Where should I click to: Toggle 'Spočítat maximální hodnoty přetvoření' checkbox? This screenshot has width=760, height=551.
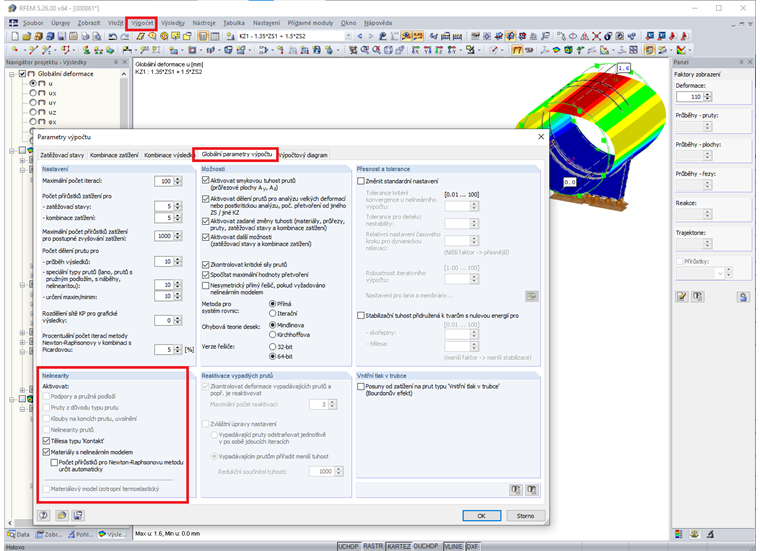pos(206,275)
